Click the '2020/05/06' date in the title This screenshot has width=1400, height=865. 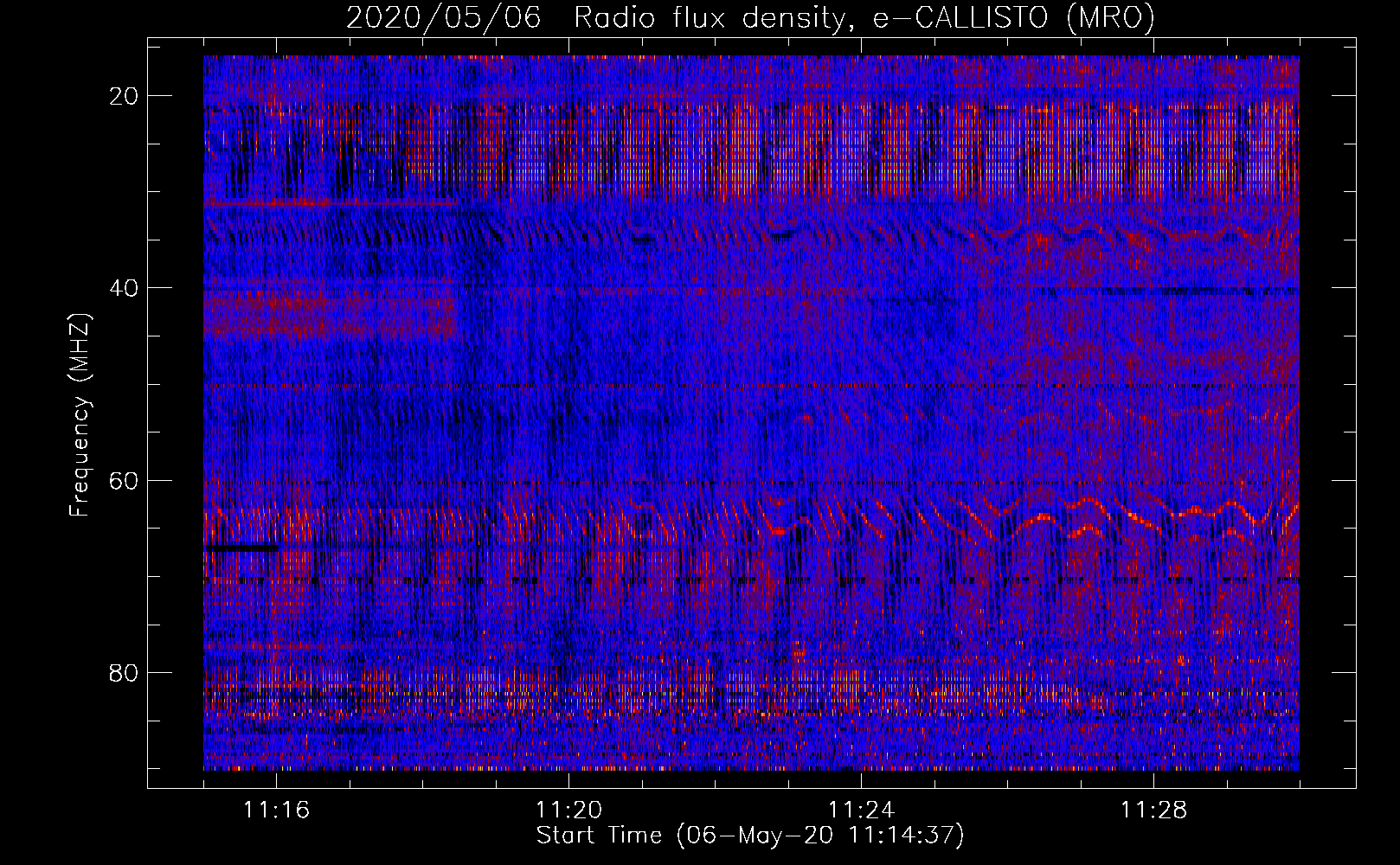[444, 17]
